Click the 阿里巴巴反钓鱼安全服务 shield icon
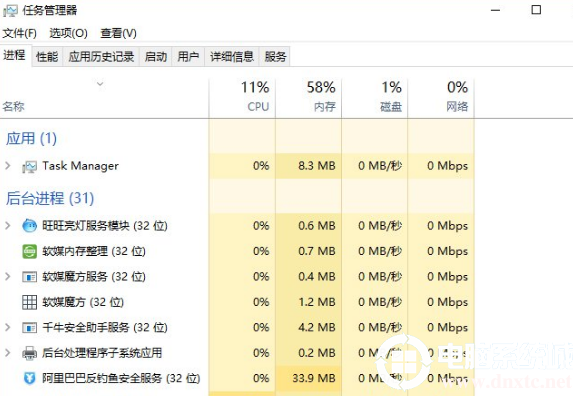Viewport: 573px width, 396px height. pyautogui.click(x=29, y=378)
